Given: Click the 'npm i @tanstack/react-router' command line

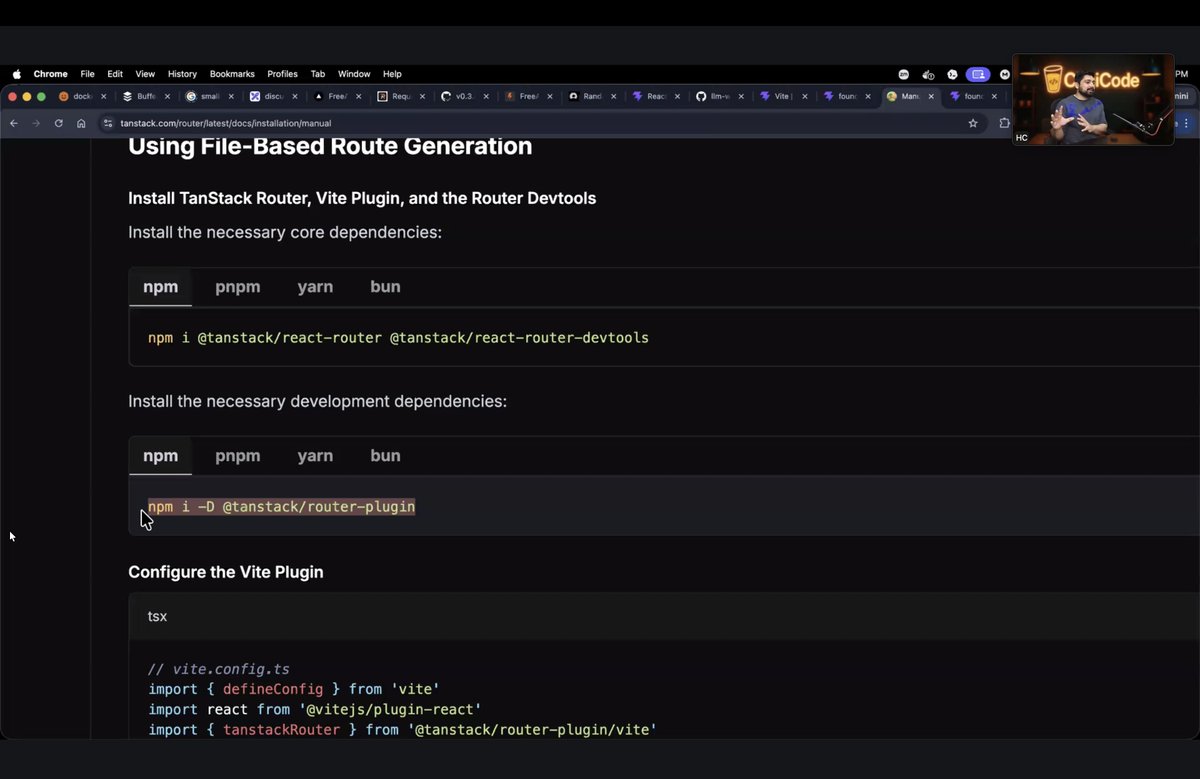Looking at the screenshot, I should click(398, 338).
